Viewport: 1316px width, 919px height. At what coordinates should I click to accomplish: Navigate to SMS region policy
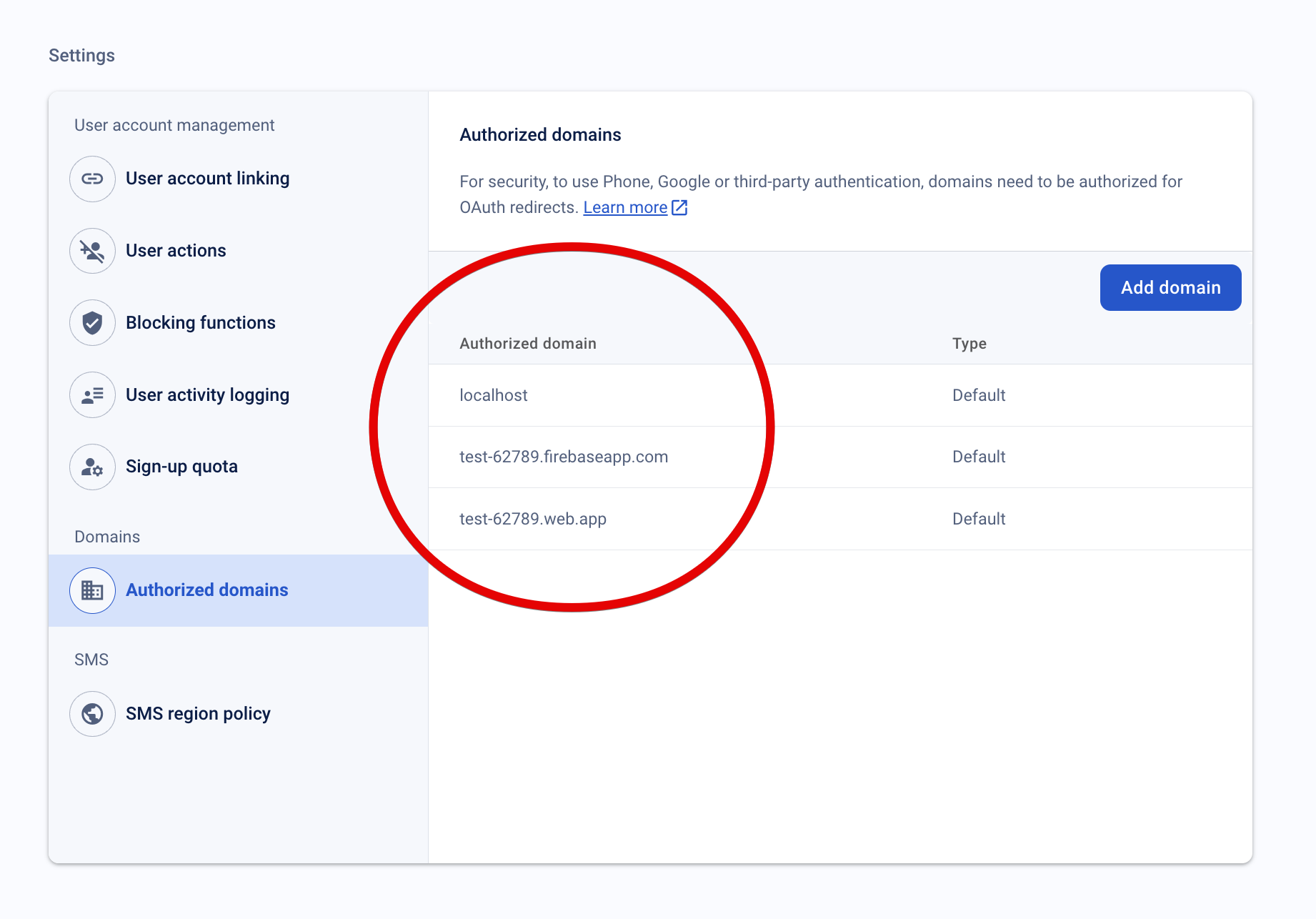tap(199, 713)
